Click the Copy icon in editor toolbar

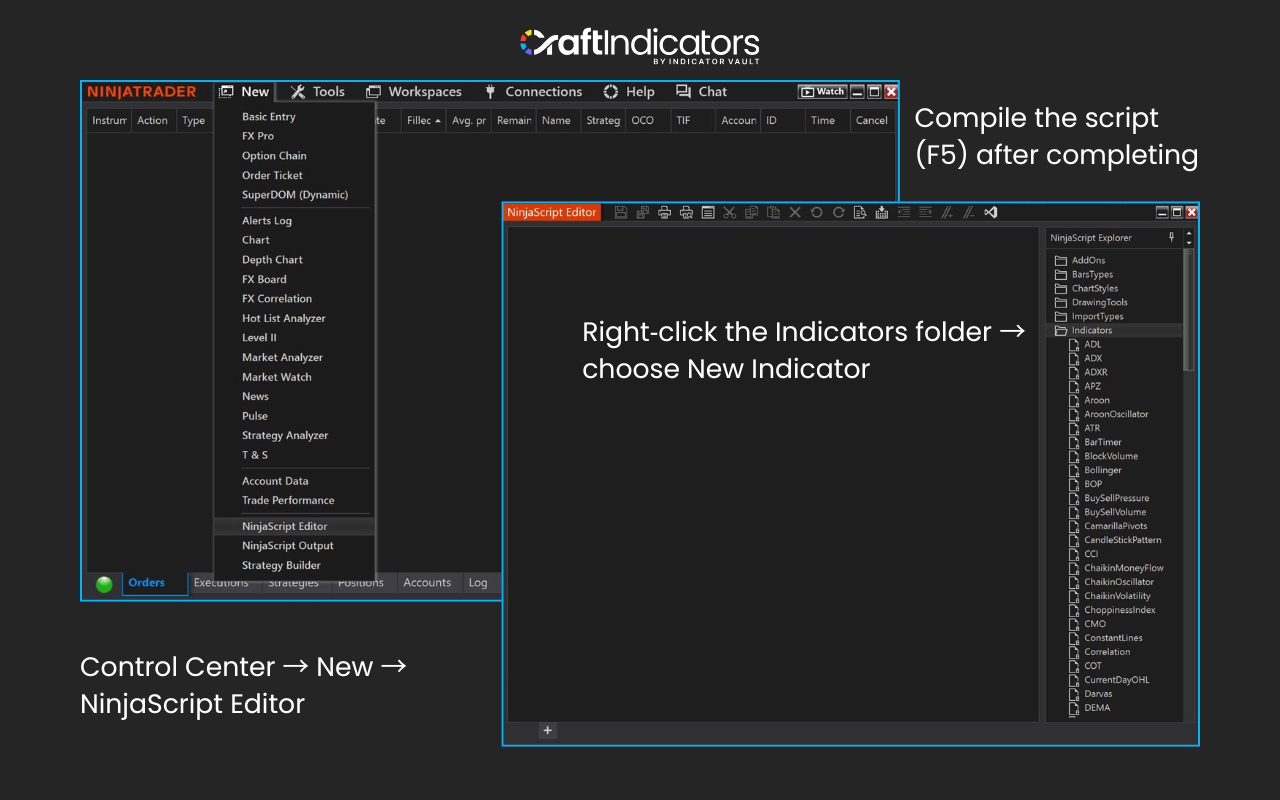click(x=751, y=212)
